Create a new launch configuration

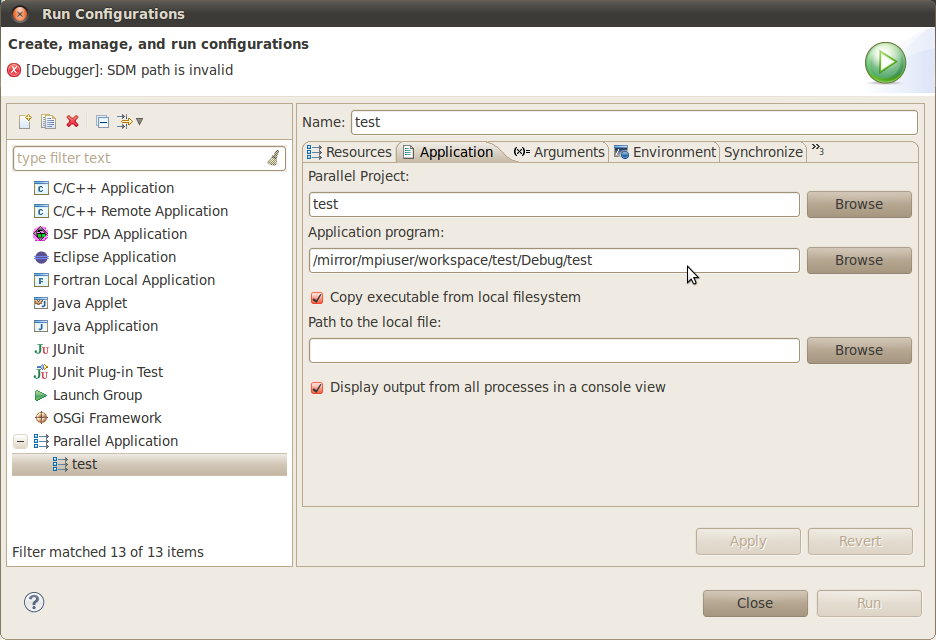tap(25, 122)
